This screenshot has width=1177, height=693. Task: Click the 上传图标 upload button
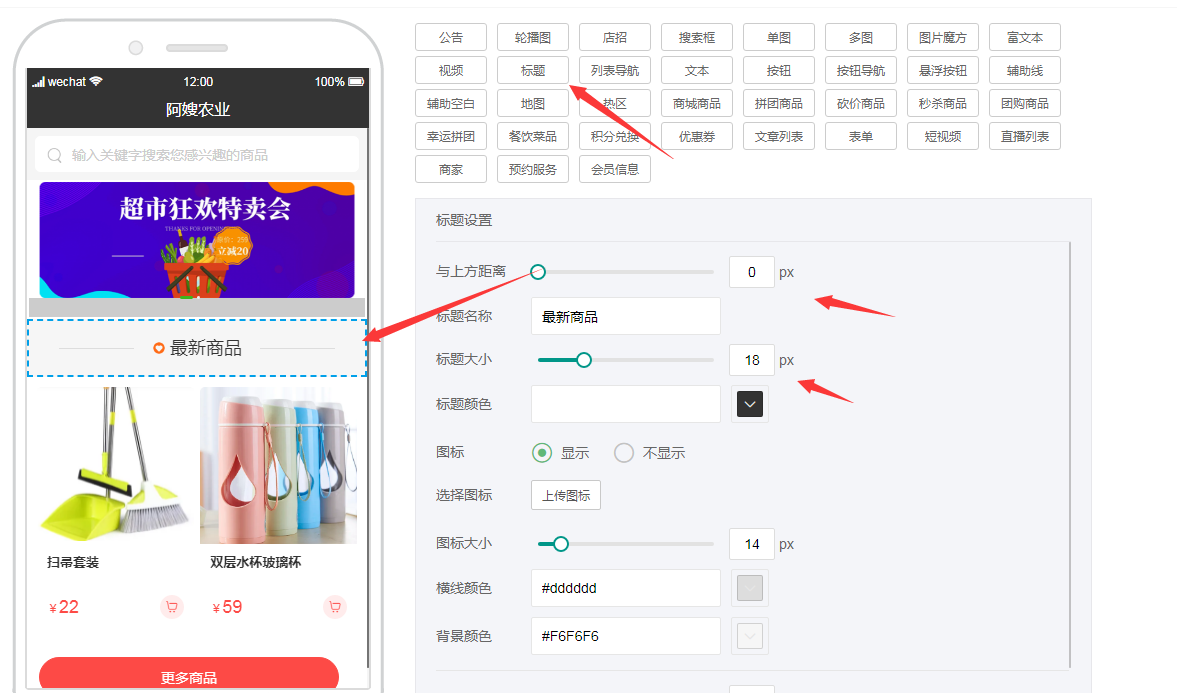click(566, 495)
